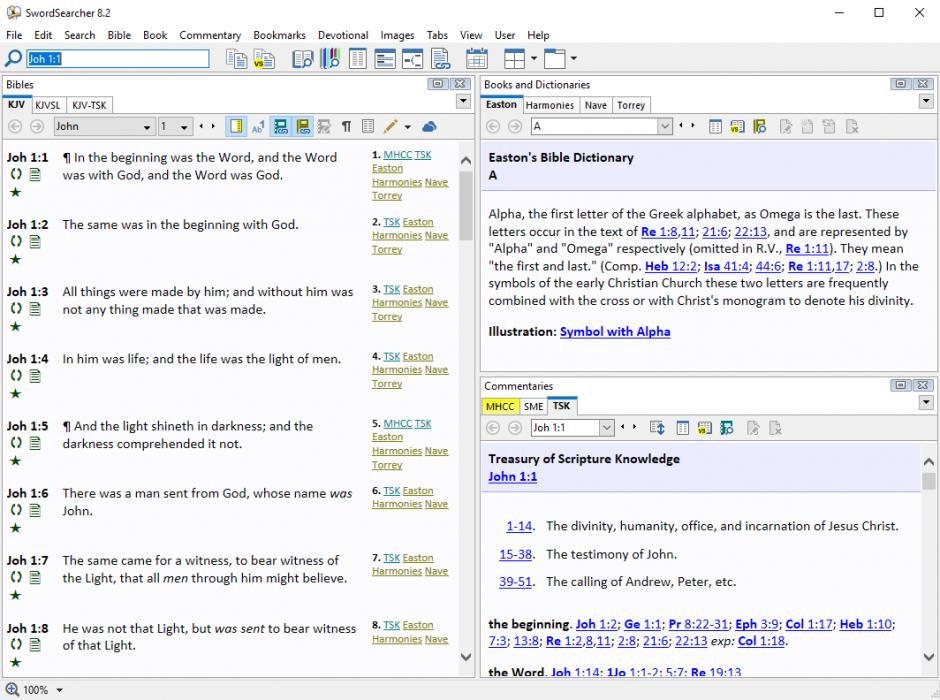The width and height of the screenshot is (940, 700).
Task: Expand the Commentaries panel tab list arrow
Action: tap(926, 403)
